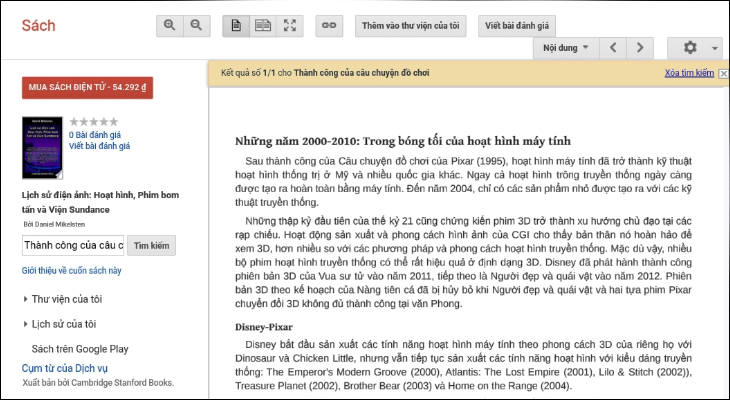Click the Tìm kiếm button
730x400 pixels.
pos(152,245)
